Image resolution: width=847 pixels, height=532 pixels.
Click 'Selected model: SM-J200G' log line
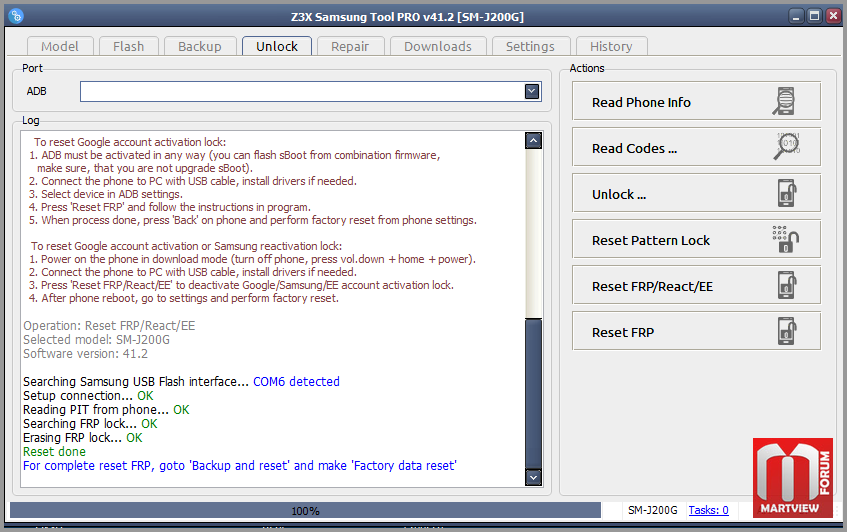[x=96, y=340]
